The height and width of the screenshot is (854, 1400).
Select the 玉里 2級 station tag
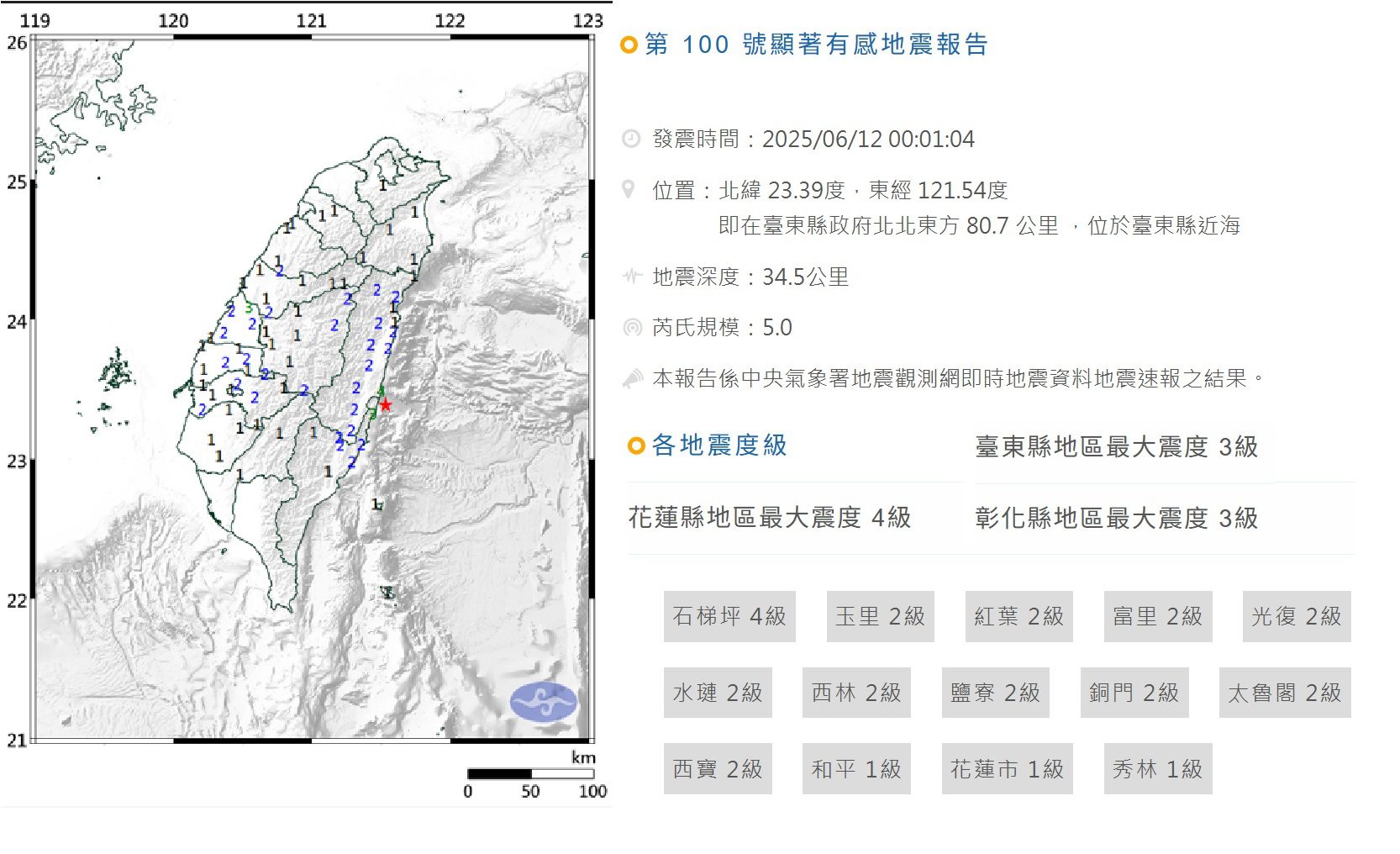[880, 616]
